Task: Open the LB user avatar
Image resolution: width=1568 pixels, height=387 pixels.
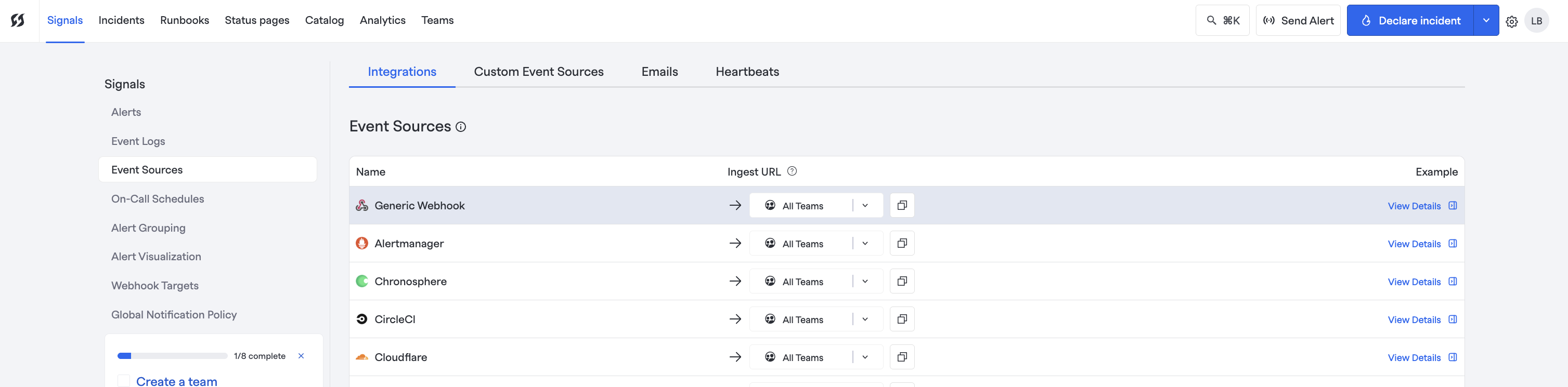Action: (x=1536, y=21)
